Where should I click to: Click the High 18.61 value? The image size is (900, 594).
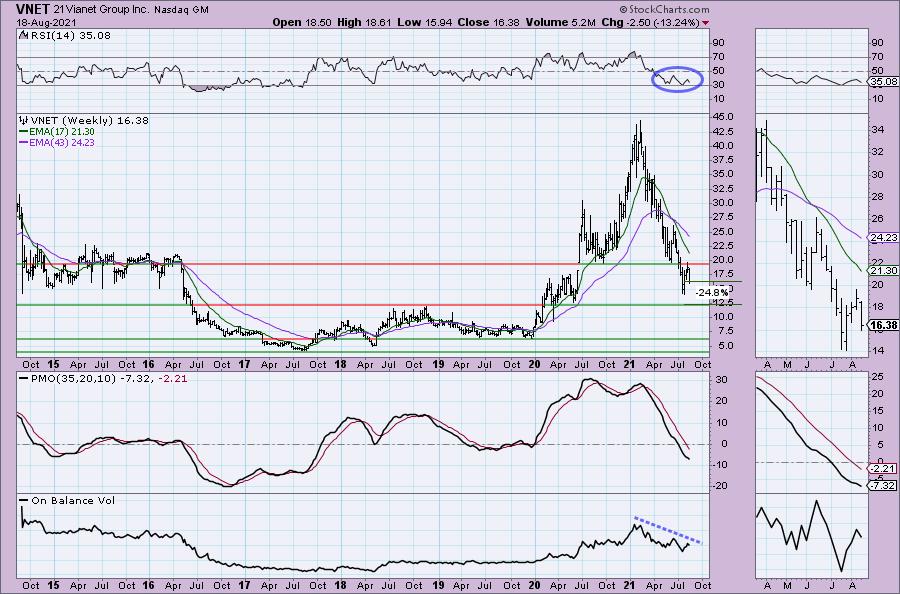click(363, 22)
